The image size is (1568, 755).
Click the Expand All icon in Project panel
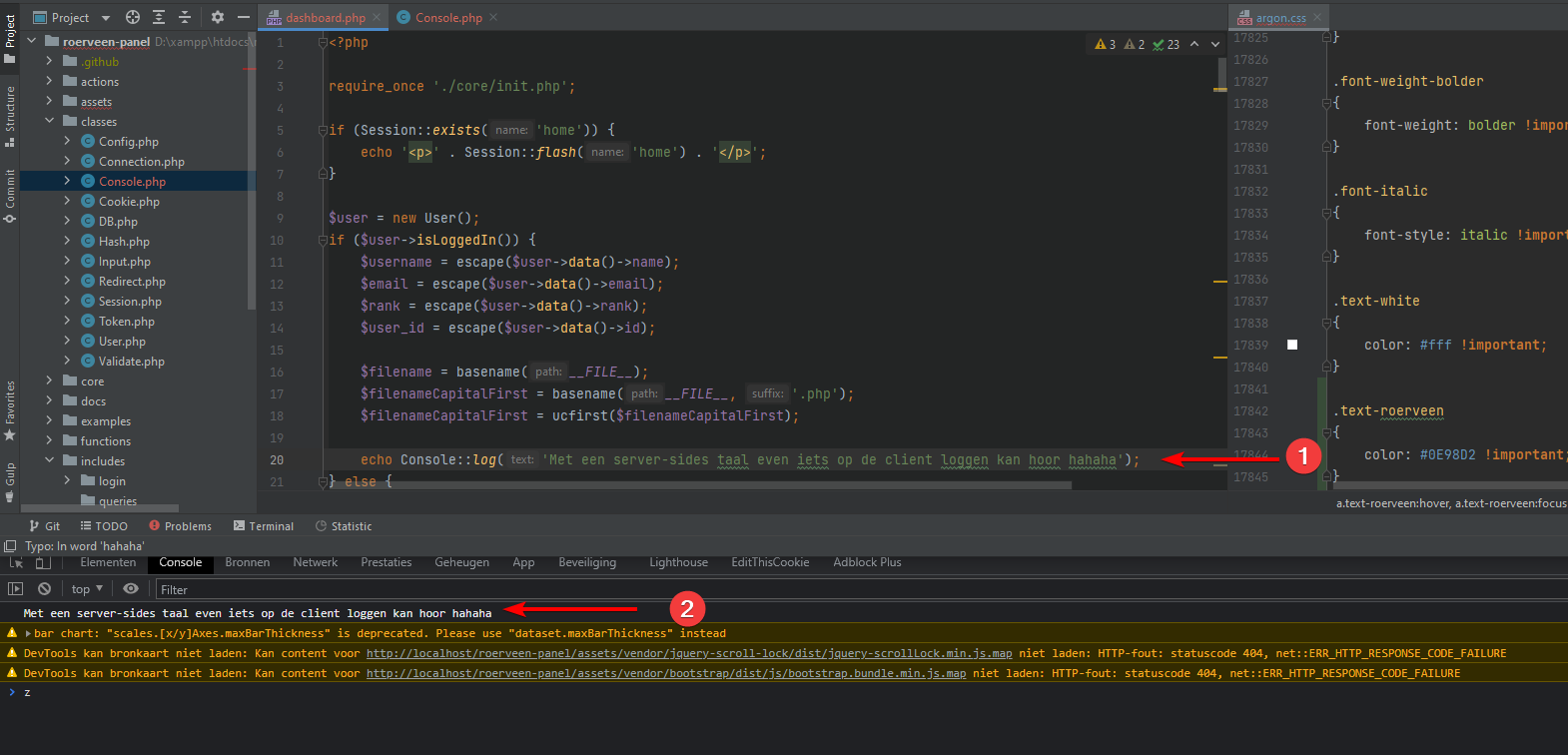pos(159,17)
